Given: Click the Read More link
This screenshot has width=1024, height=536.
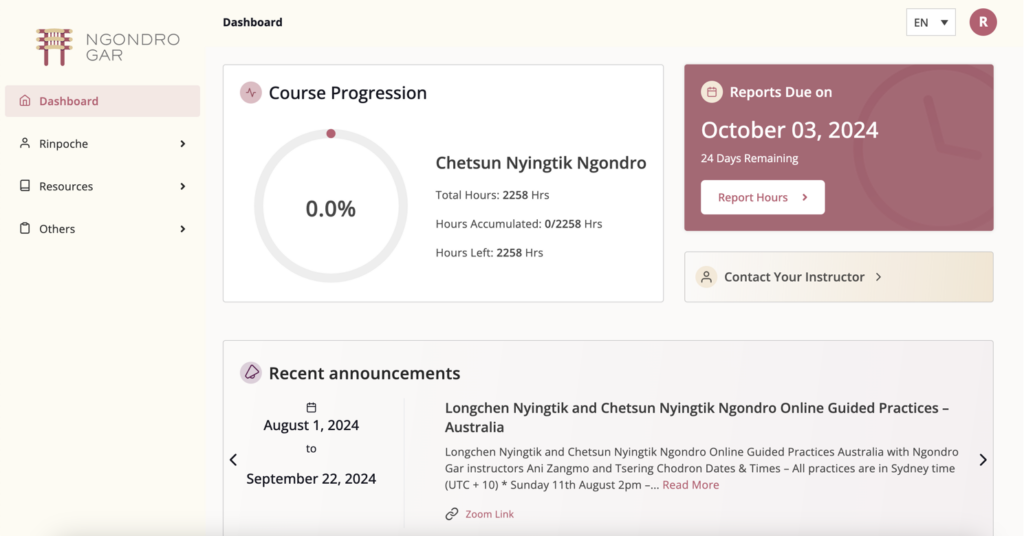Looking at the screenshot, I should point(690,485).
